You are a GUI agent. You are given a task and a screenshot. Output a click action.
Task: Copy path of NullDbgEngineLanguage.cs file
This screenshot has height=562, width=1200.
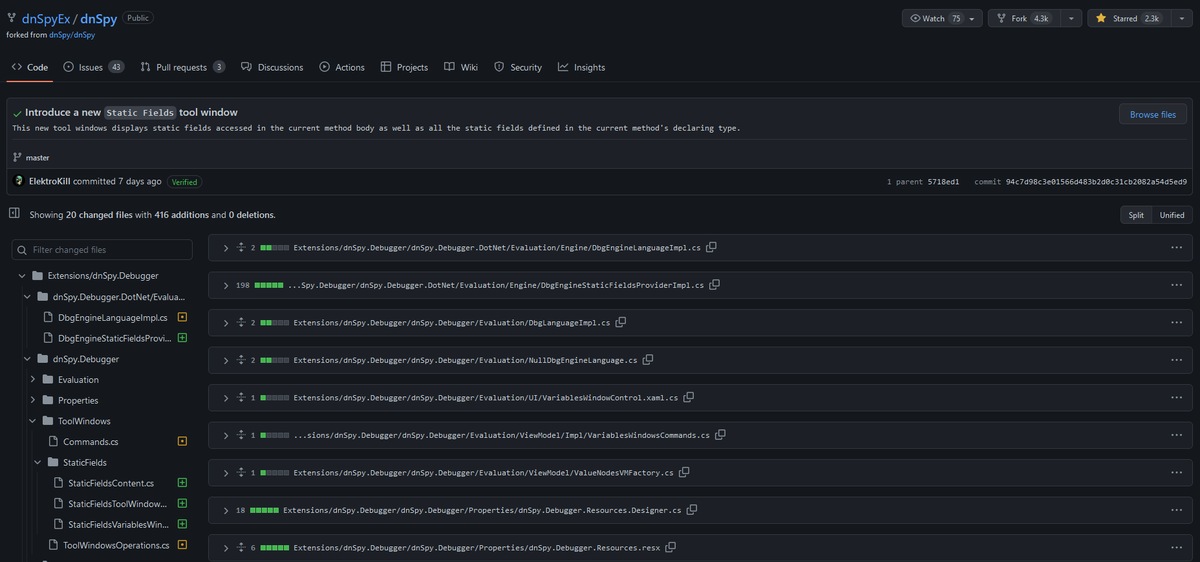(x=648, y=360)
